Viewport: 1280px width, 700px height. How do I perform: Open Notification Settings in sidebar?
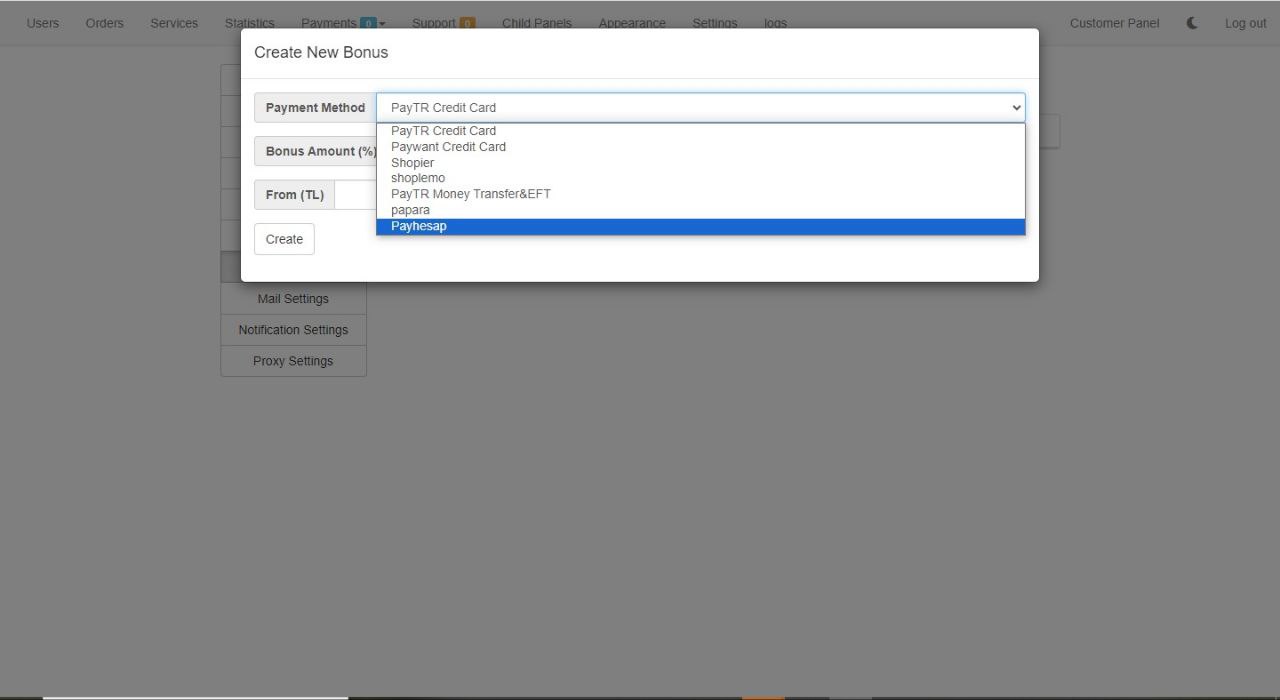tap(293, 330)
